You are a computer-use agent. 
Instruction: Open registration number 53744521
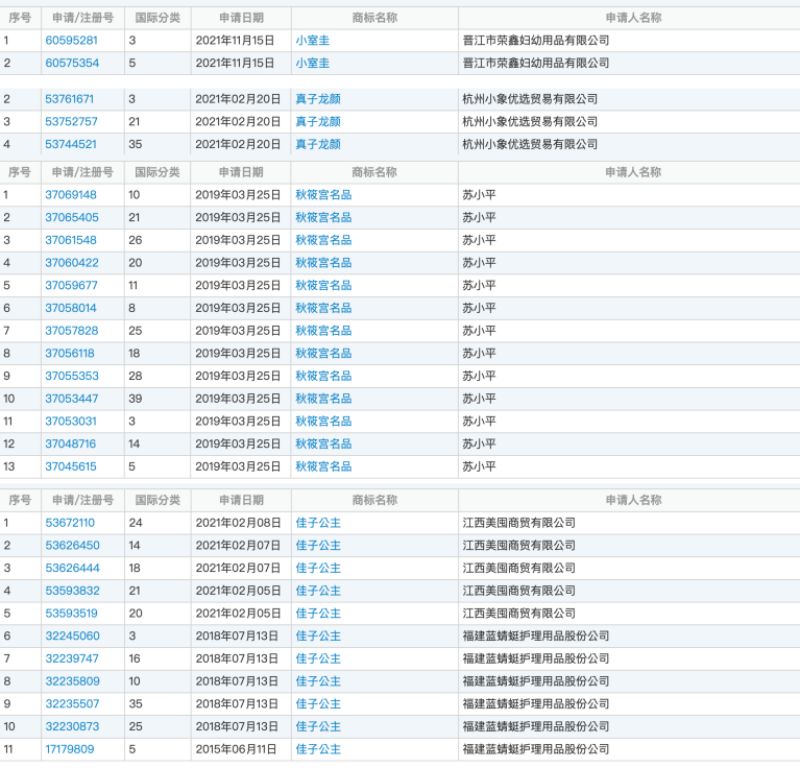coord(71,144)
